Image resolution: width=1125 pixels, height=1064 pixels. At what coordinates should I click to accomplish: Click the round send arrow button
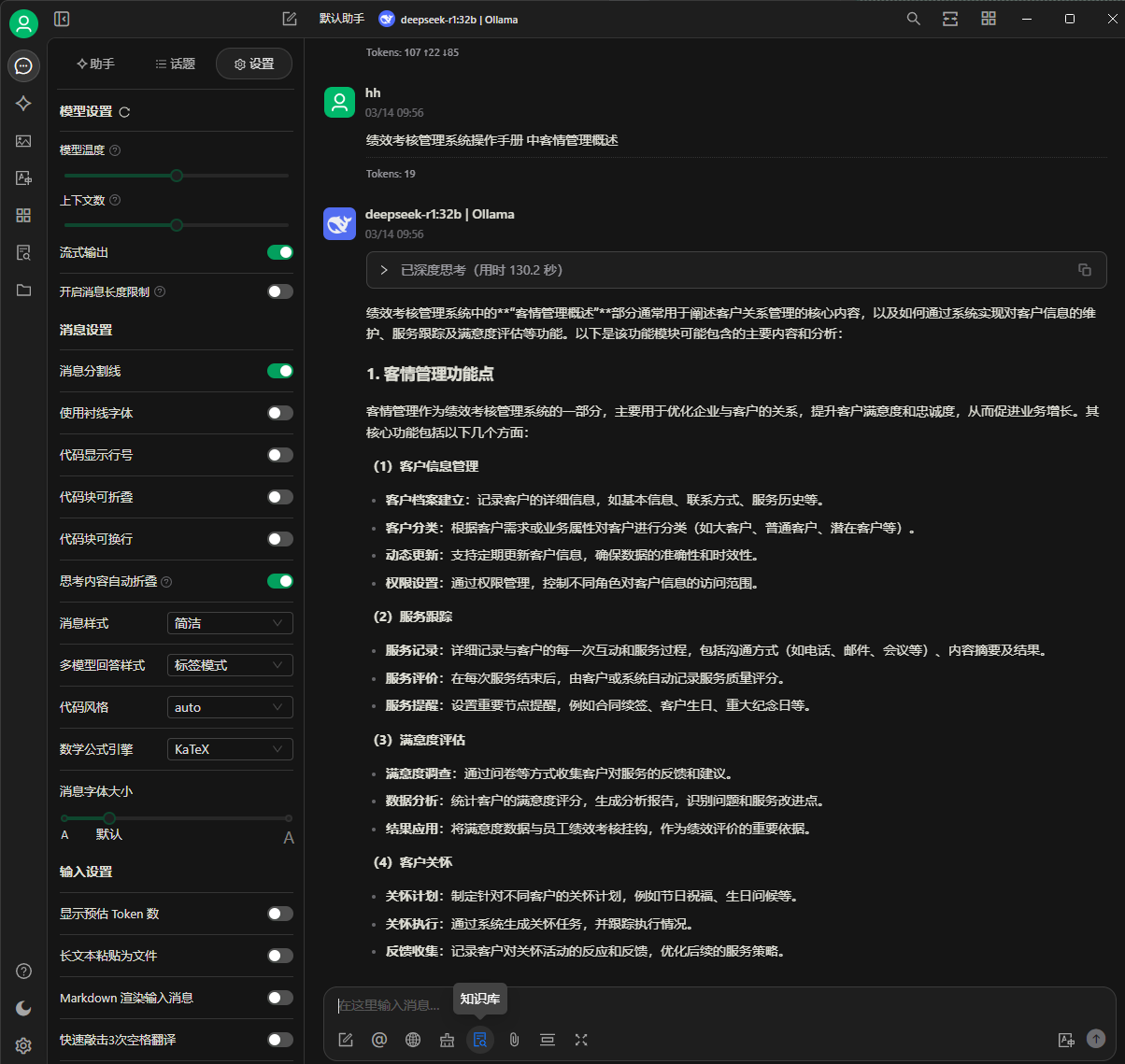tap(1096, 1039)
